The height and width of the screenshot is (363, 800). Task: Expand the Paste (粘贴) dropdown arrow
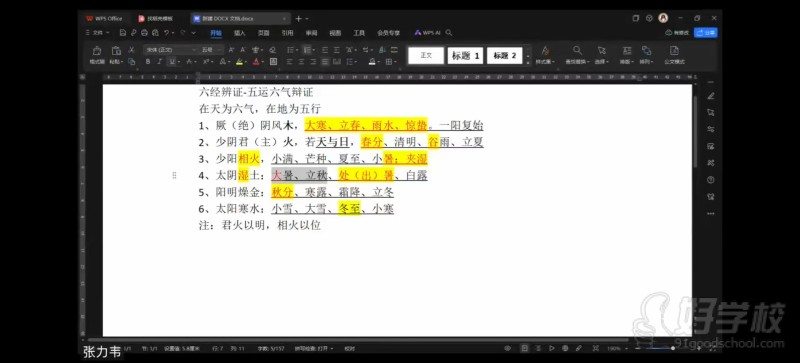[122, 62]
